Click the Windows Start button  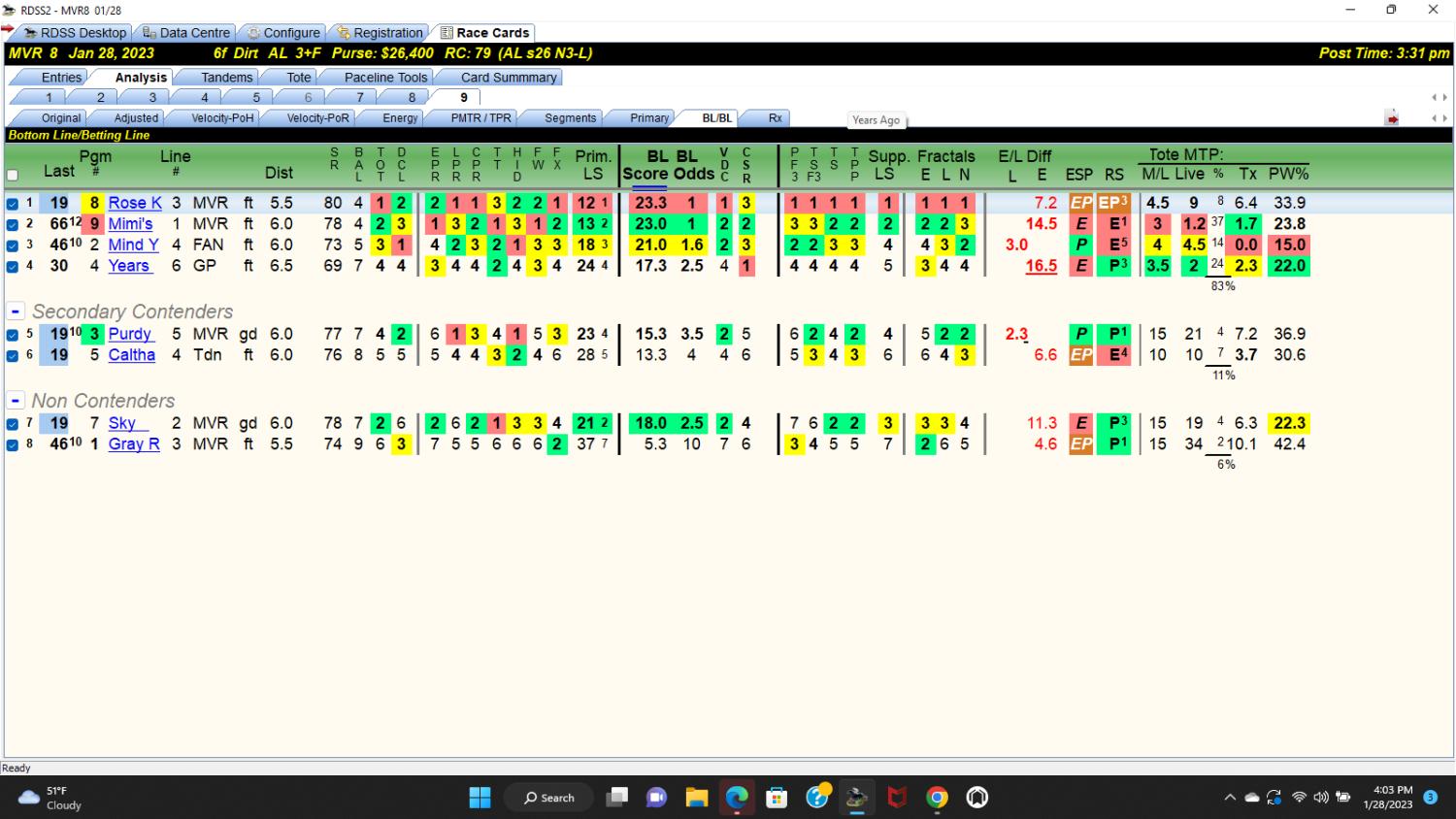click(480, 798)
